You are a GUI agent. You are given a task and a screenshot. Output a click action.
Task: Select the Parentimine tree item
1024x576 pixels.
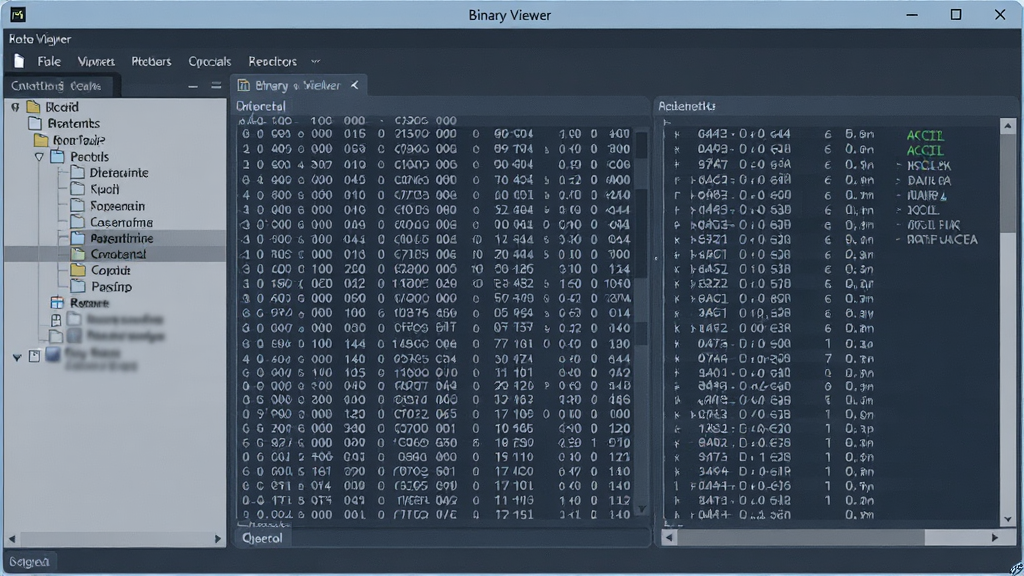click(x=121, y=238)
